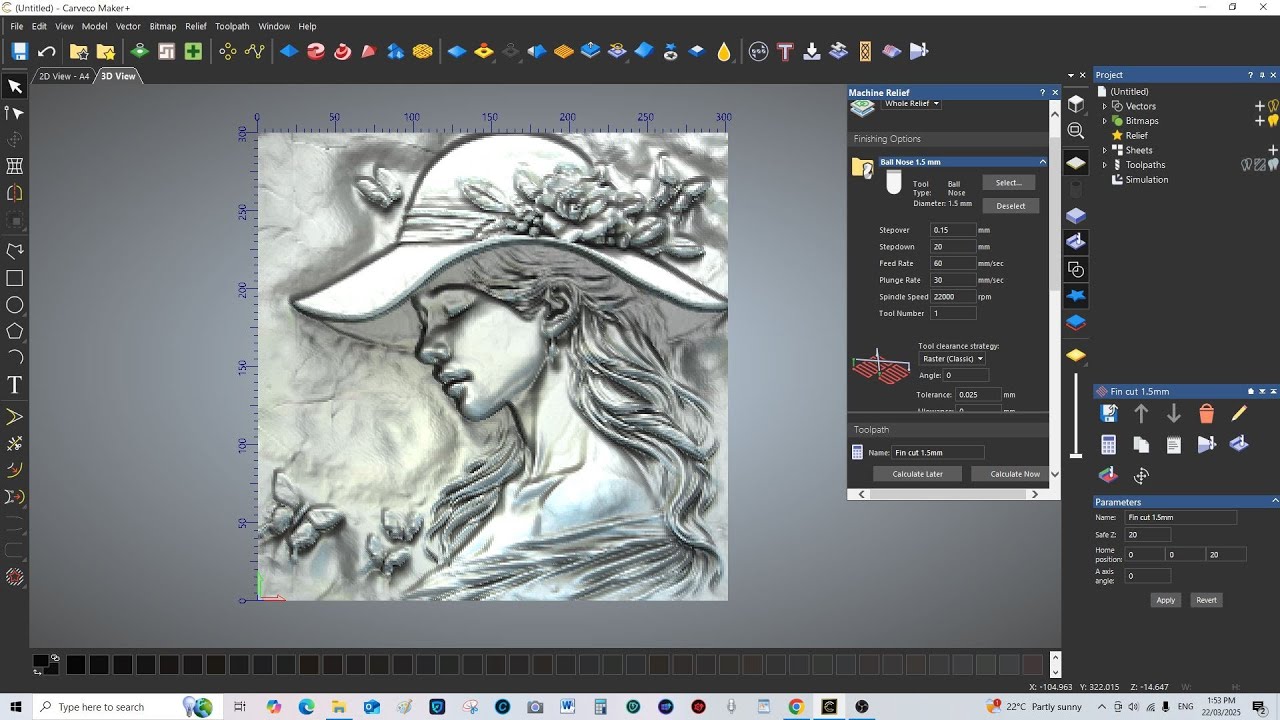
Task: Toggle the Bitmaps lightbulb visibility
Action: tap(1273, 121)
